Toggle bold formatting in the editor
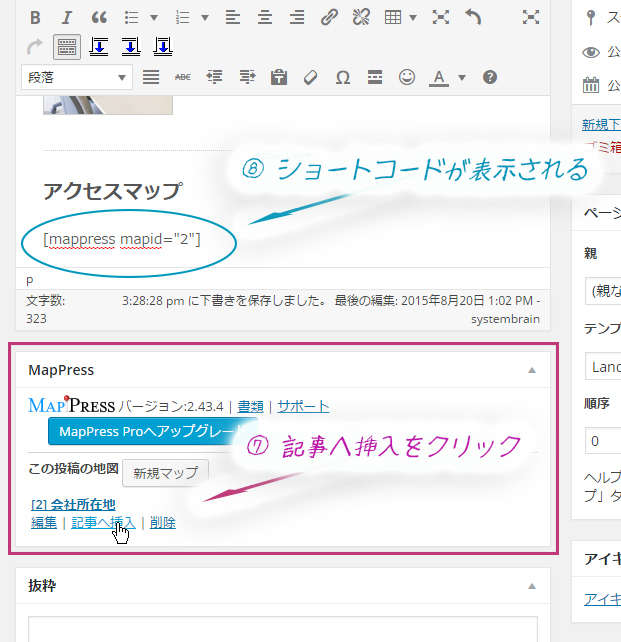621x642 pixels. click(35, 17)
